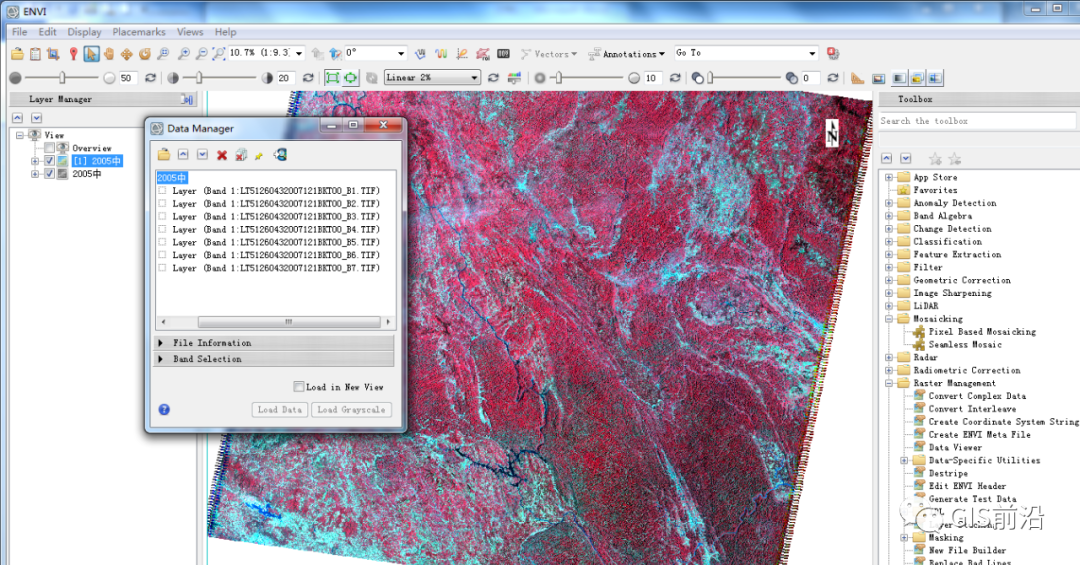Activate the Select arrow cursor tool

point(91,54)
